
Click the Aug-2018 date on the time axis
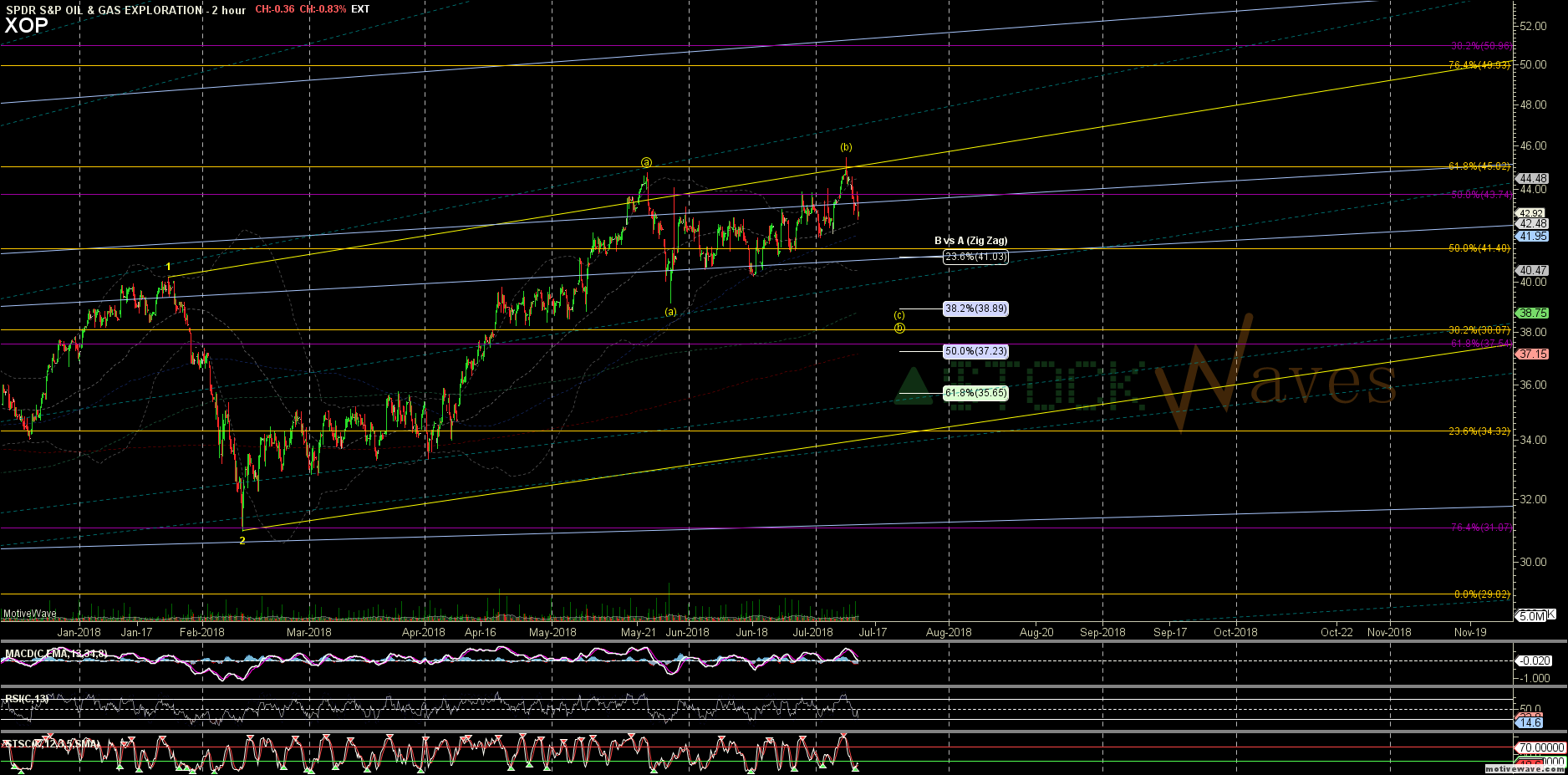click(x=949, y=632)
